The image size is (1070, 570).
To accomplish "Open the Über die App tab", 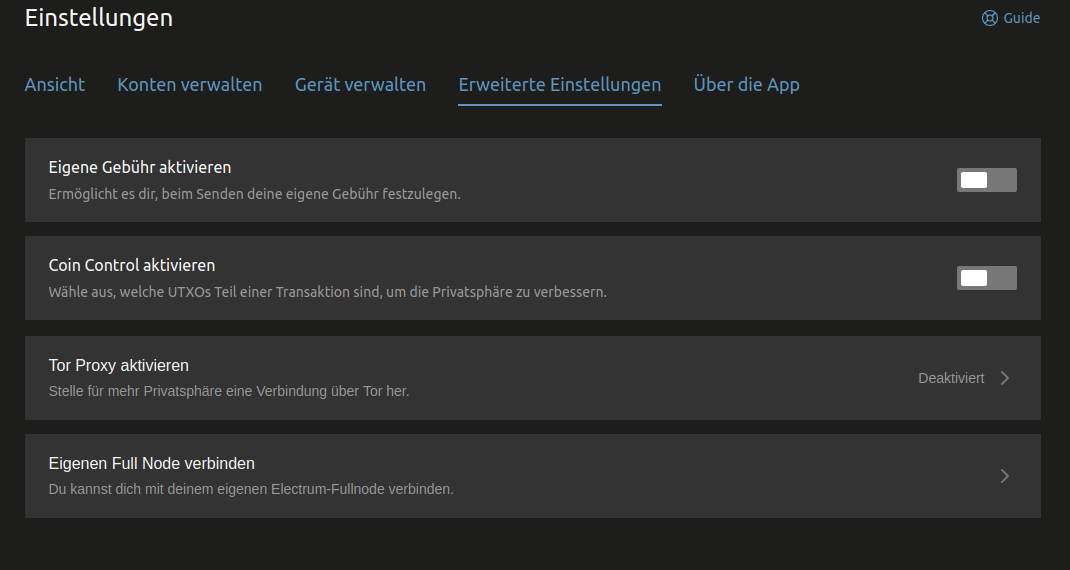I will pos(746,85).
